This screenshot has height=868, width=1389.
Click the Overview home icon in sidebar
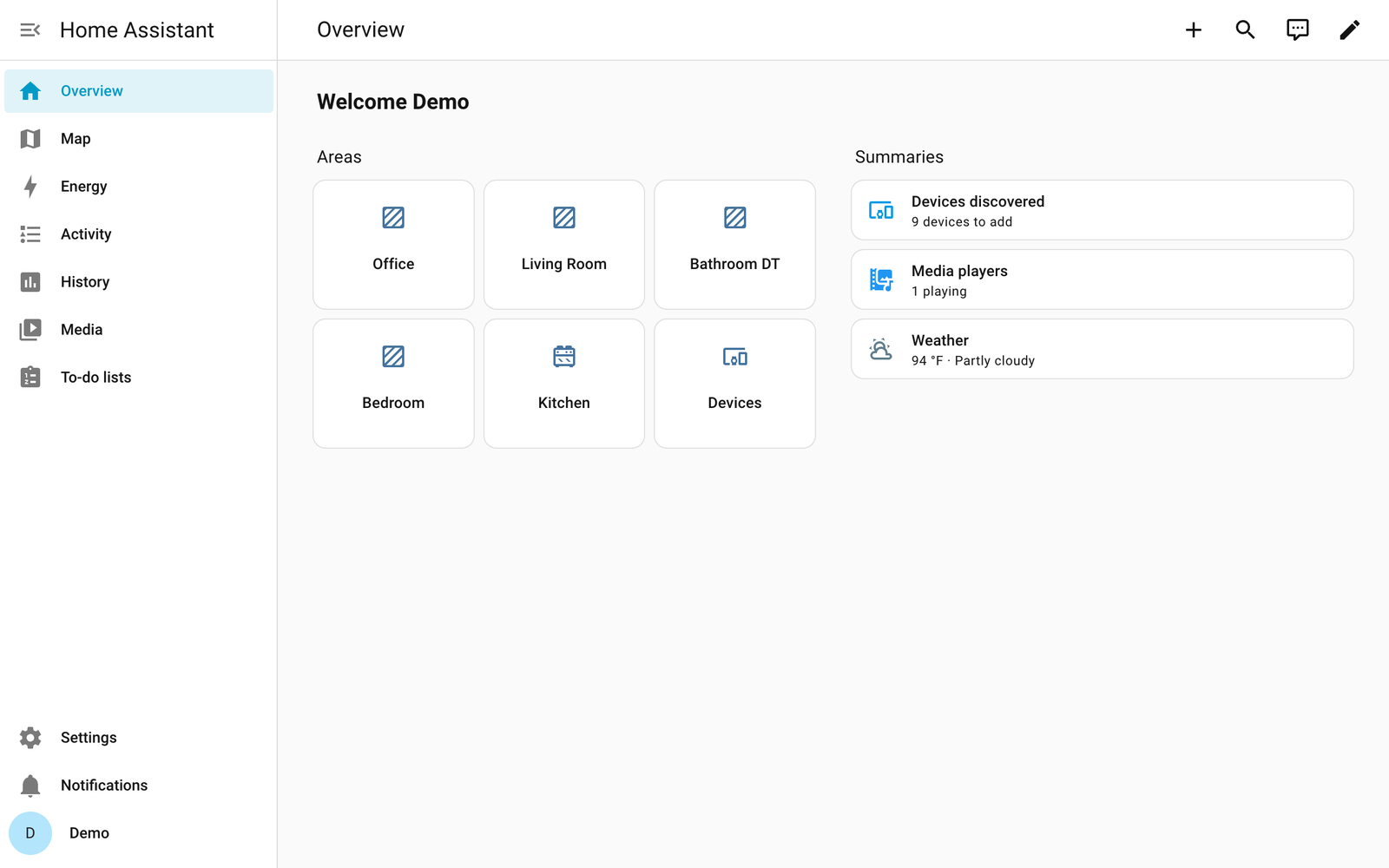[x=30, y=91]
